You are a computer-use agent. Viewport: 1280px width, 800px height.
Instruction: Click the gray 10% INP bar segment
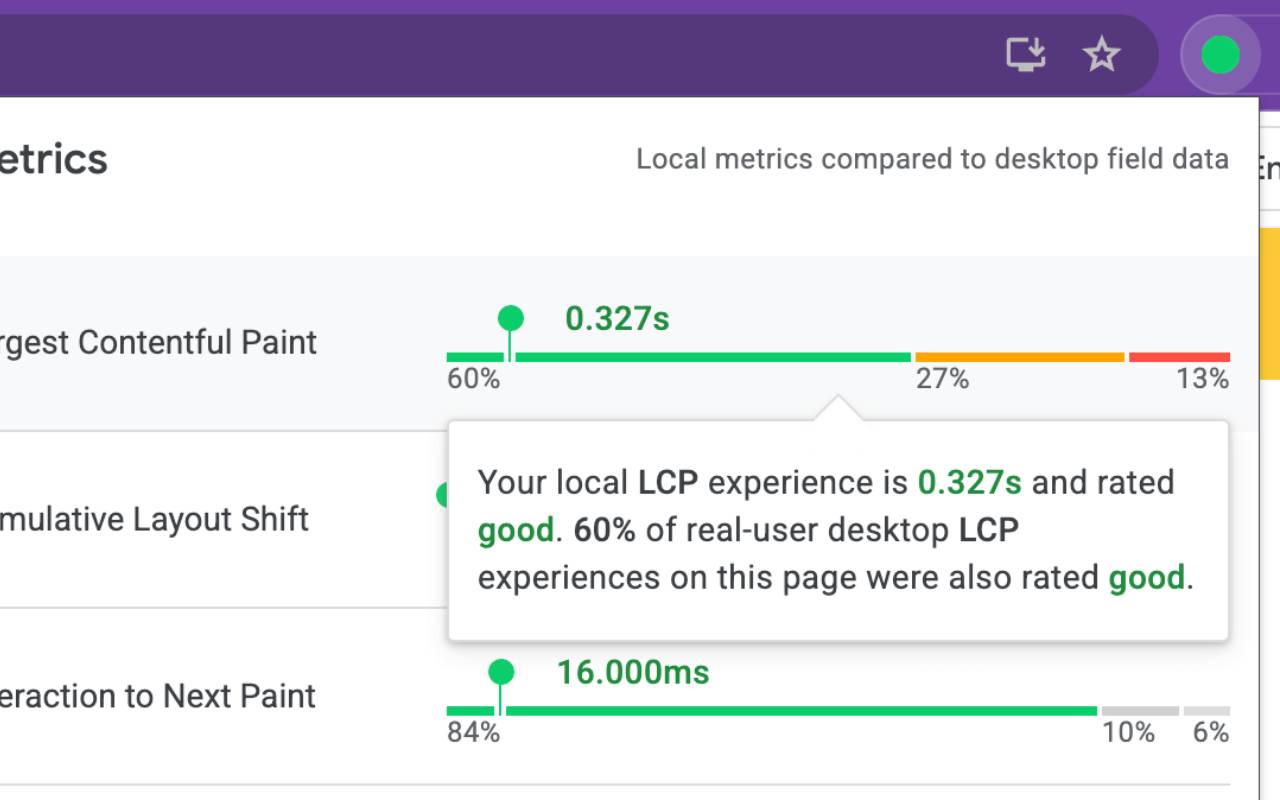point(1140,711)
